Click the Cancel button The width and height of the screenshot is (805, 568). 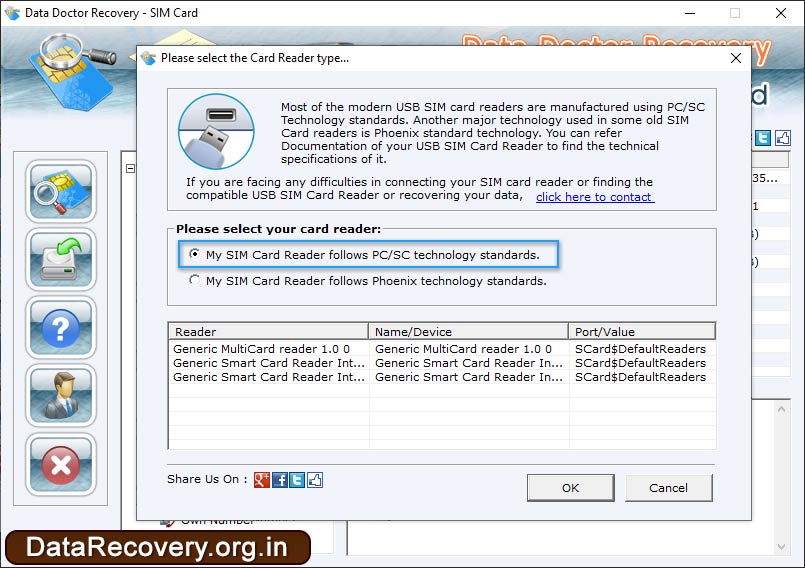click(668, 487)
